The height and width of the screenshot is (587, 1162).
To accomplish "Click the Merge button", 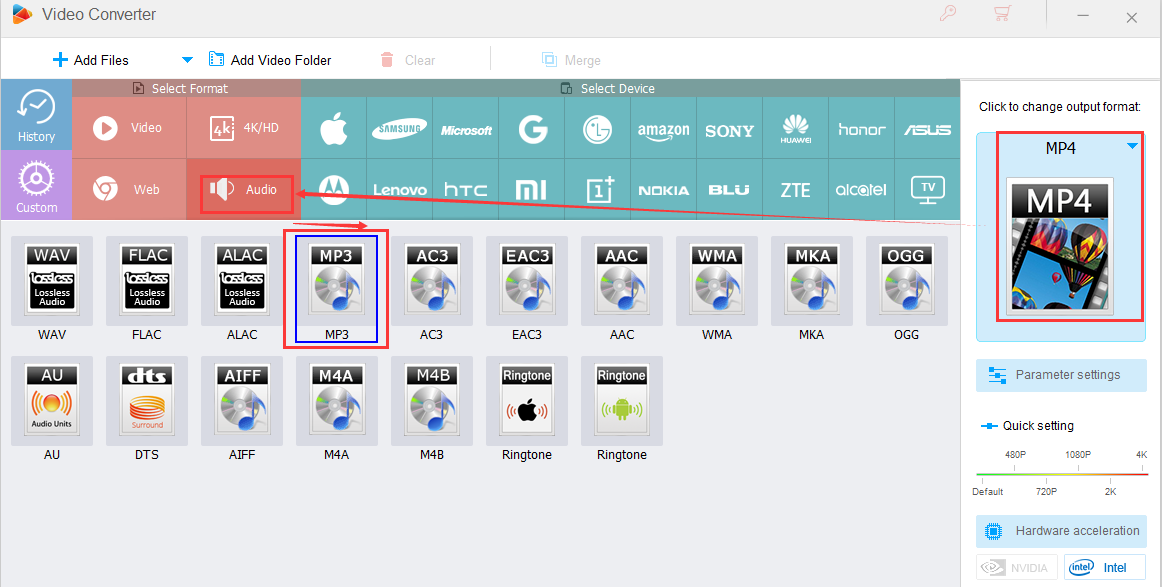I will (x=571, y=60).
